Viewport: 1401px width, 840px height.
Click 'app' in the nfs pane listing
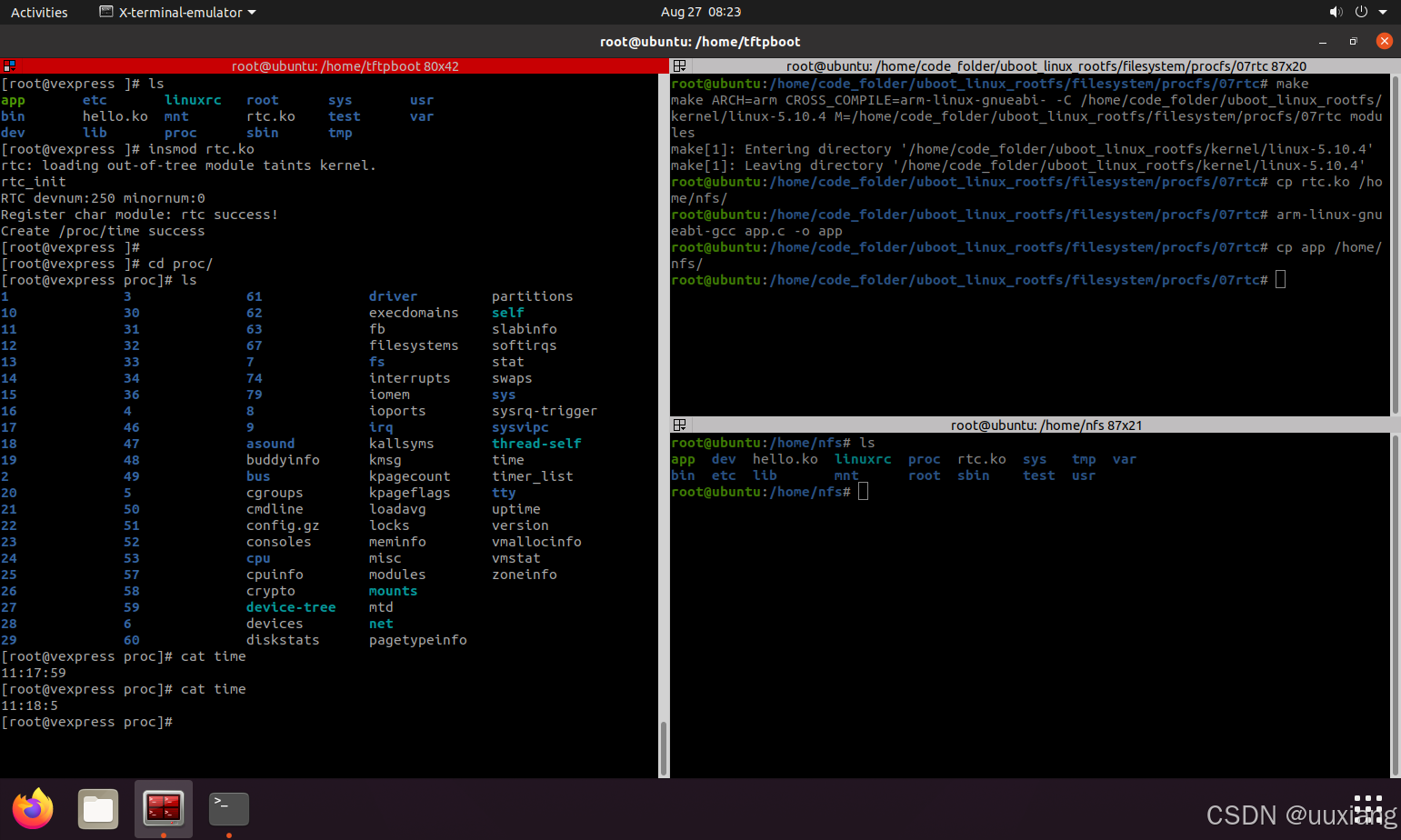pos(683,459)
